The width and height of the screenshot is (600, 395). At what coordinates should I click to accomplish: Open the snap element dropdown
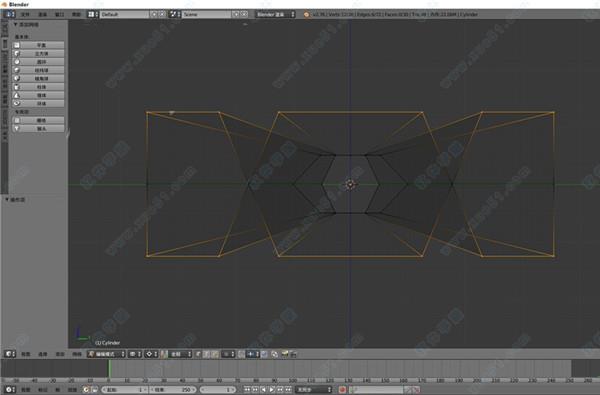click(x=253, y=354)
